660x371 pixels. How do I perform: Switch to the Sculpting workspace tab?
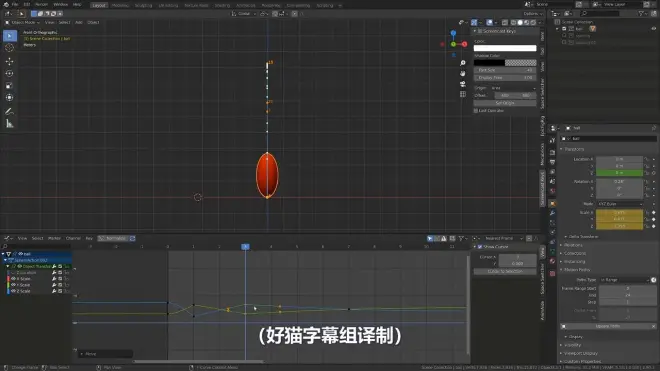tap(143, 5)
